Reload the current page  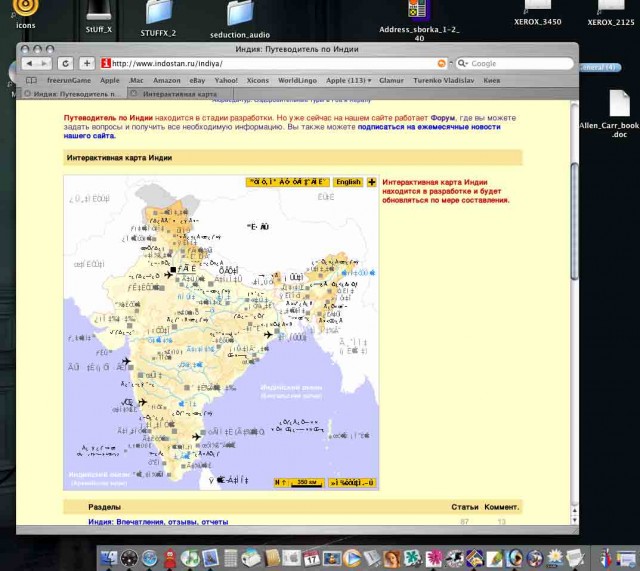tap(66, 63)
